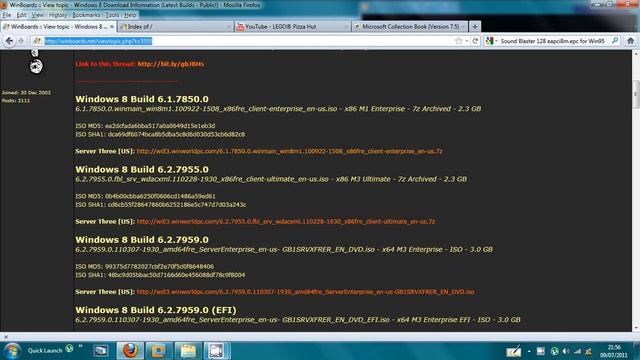Go back using the Back arrow
This screenshot has width=640, height=360.
click(x=9, y=41)
